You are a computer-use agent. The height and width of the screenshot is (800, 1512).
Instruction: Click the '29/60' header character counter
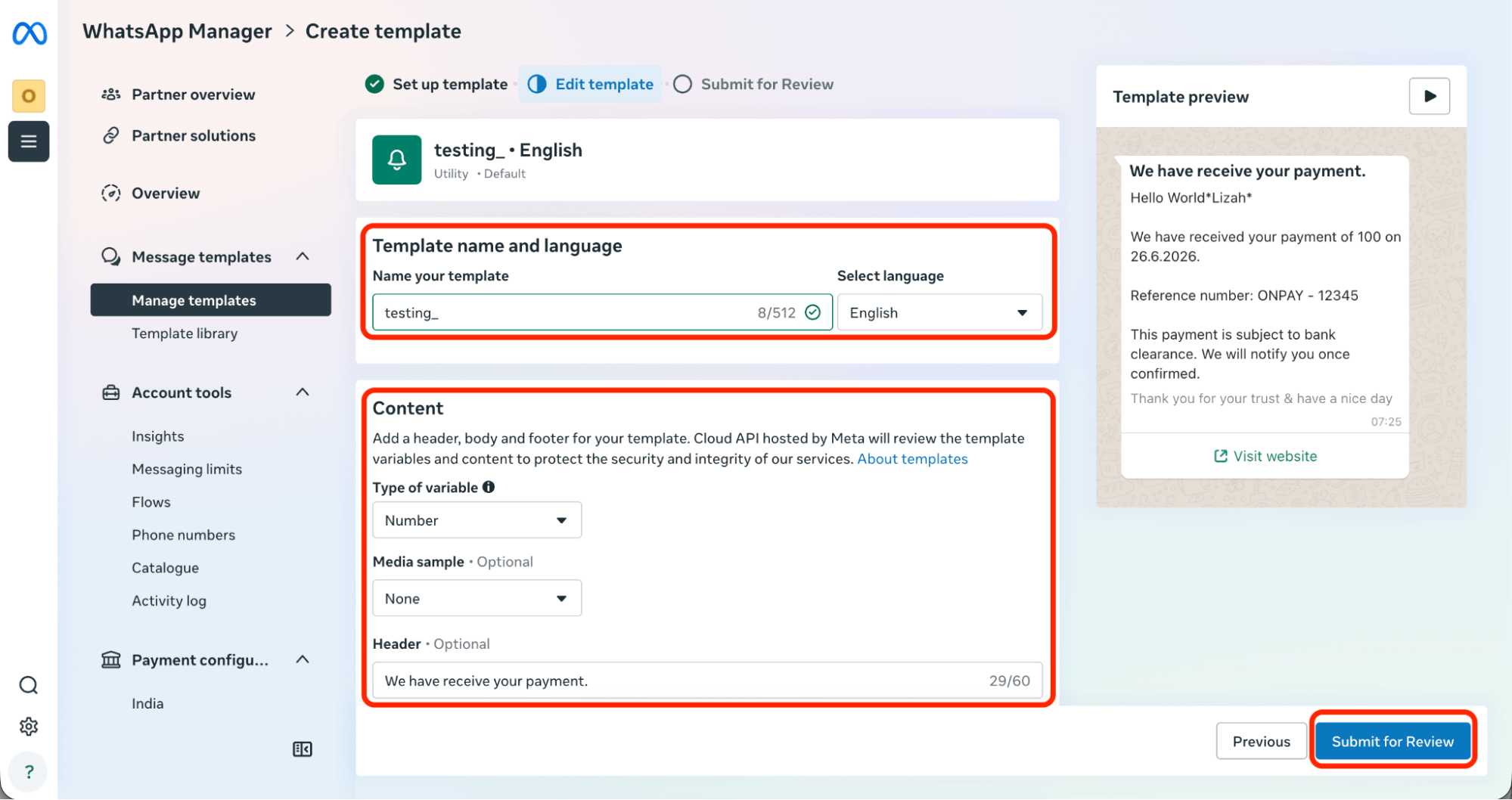click(x=1010, y=681)
